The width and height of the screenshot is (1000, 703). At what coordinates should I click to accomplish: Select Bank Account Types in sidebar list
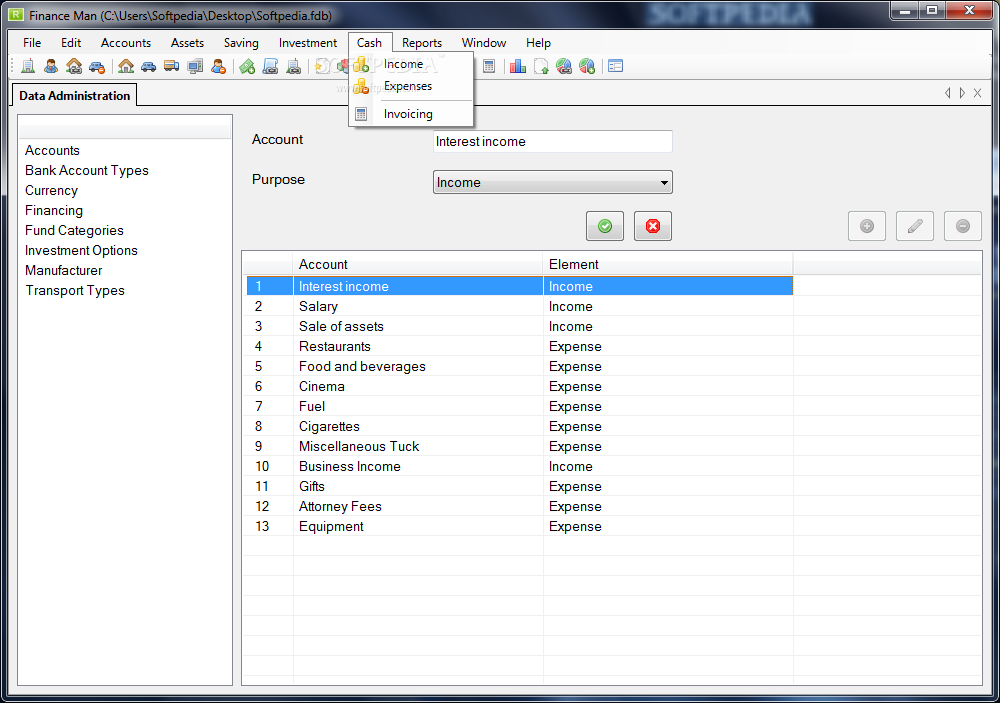[86, 170]
